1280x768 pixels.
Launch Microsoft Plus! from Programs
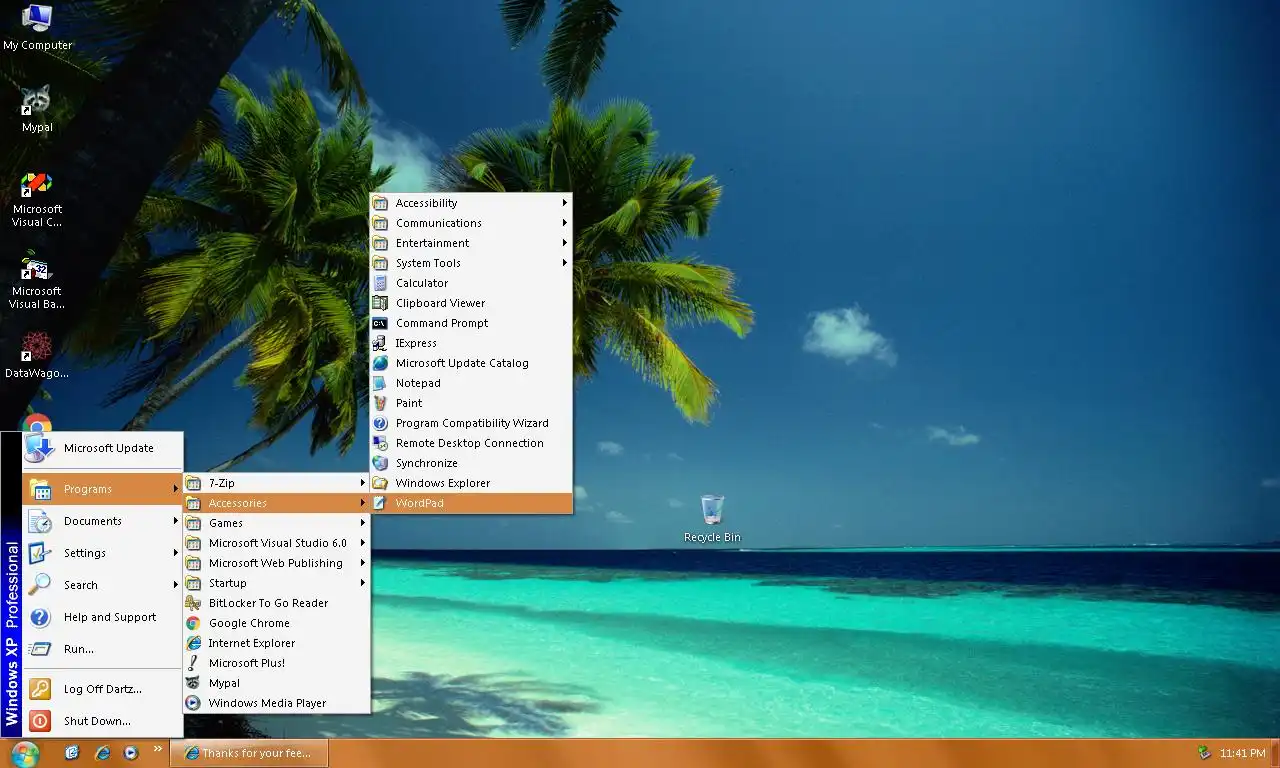[x=277, y=663]
